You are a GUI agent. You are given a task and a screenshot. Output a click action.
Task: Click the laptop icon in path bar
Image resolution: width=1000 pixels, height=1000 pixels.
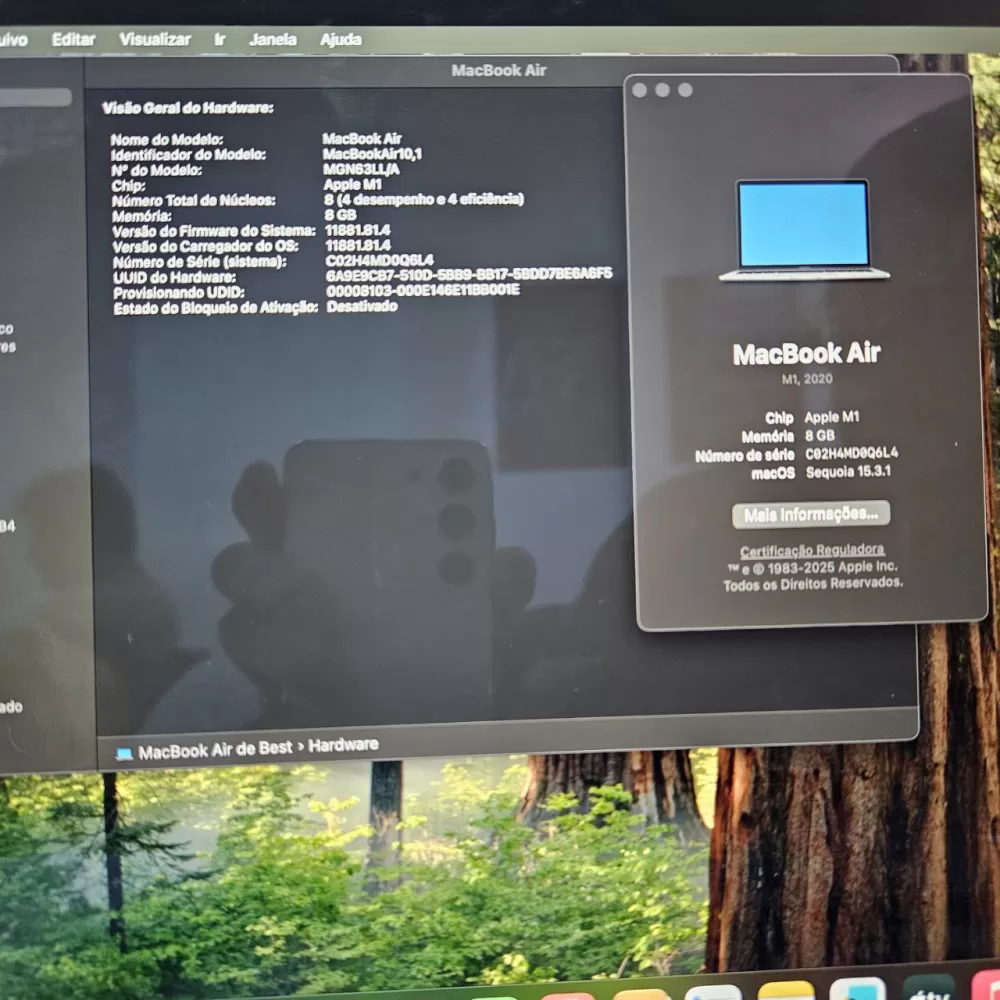click(x=124, y=754)
